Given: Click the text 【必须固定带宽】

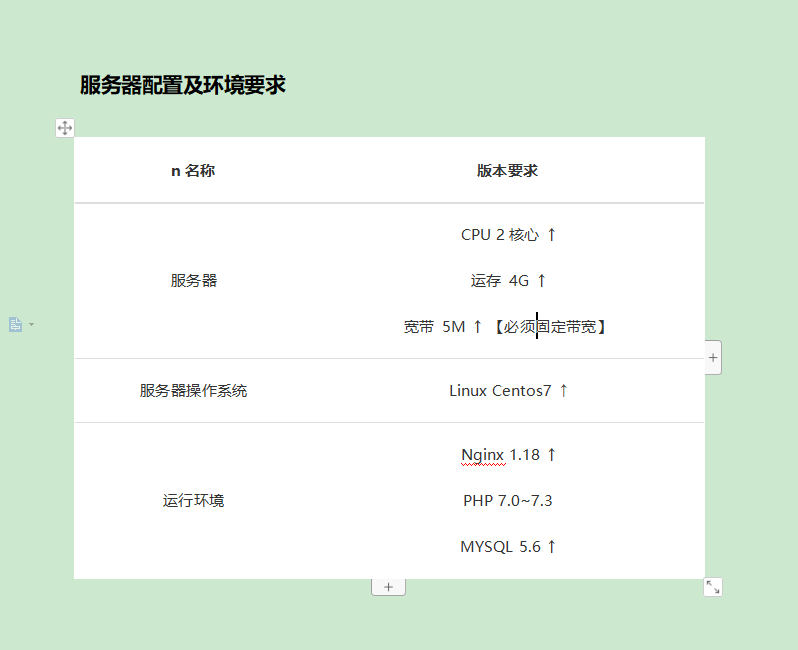Looking at the screenshot, I should (x=550, y=326).
